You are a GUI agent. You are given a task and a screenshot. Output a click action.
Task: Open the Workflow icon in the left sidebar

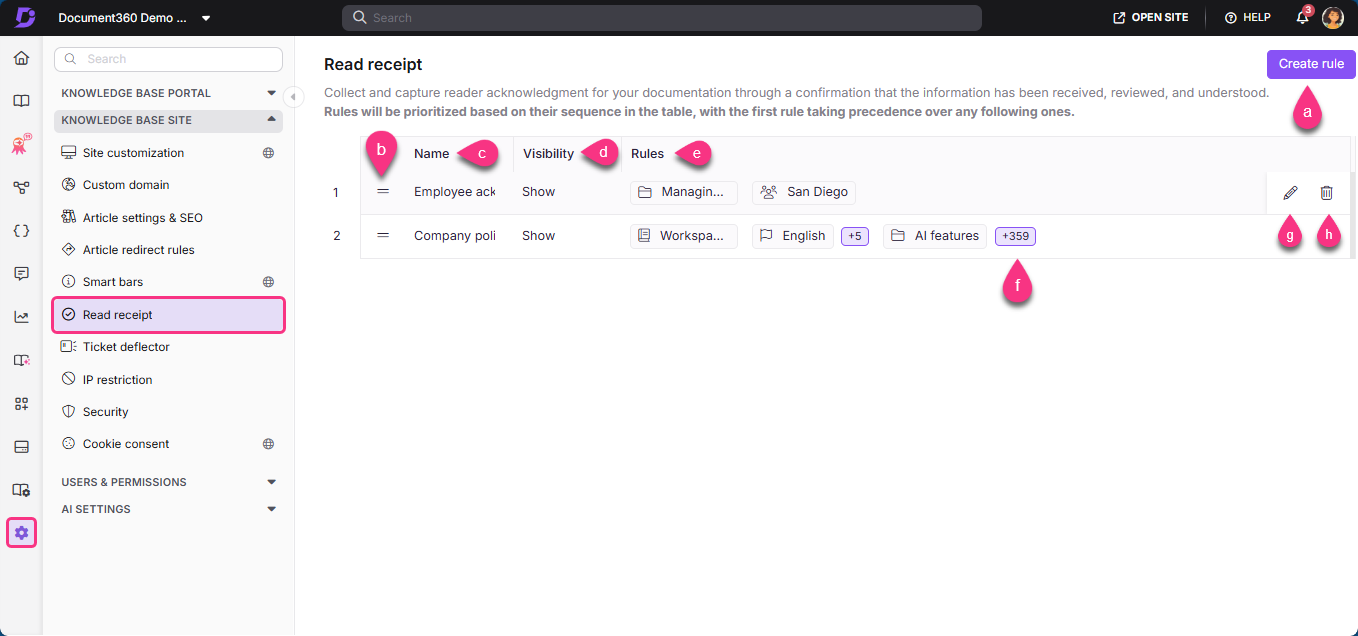21,187
